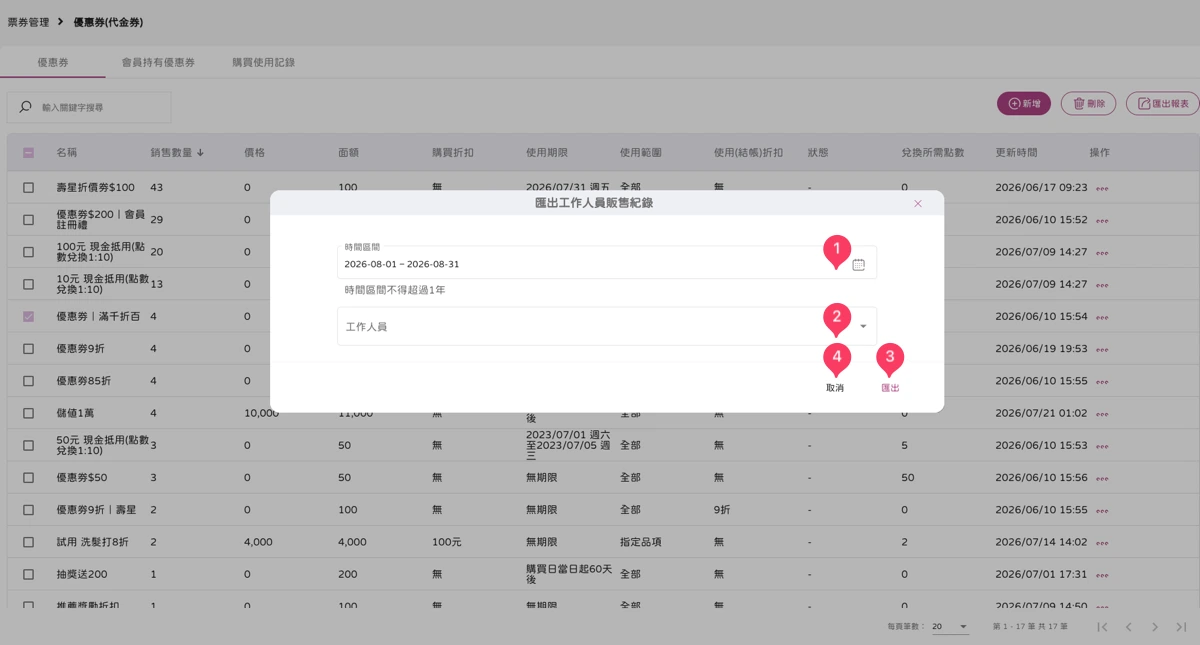Viewport: 1200px width, 645px height.
Task: Click the 名稱 column header
Action: tap(67, 153)
